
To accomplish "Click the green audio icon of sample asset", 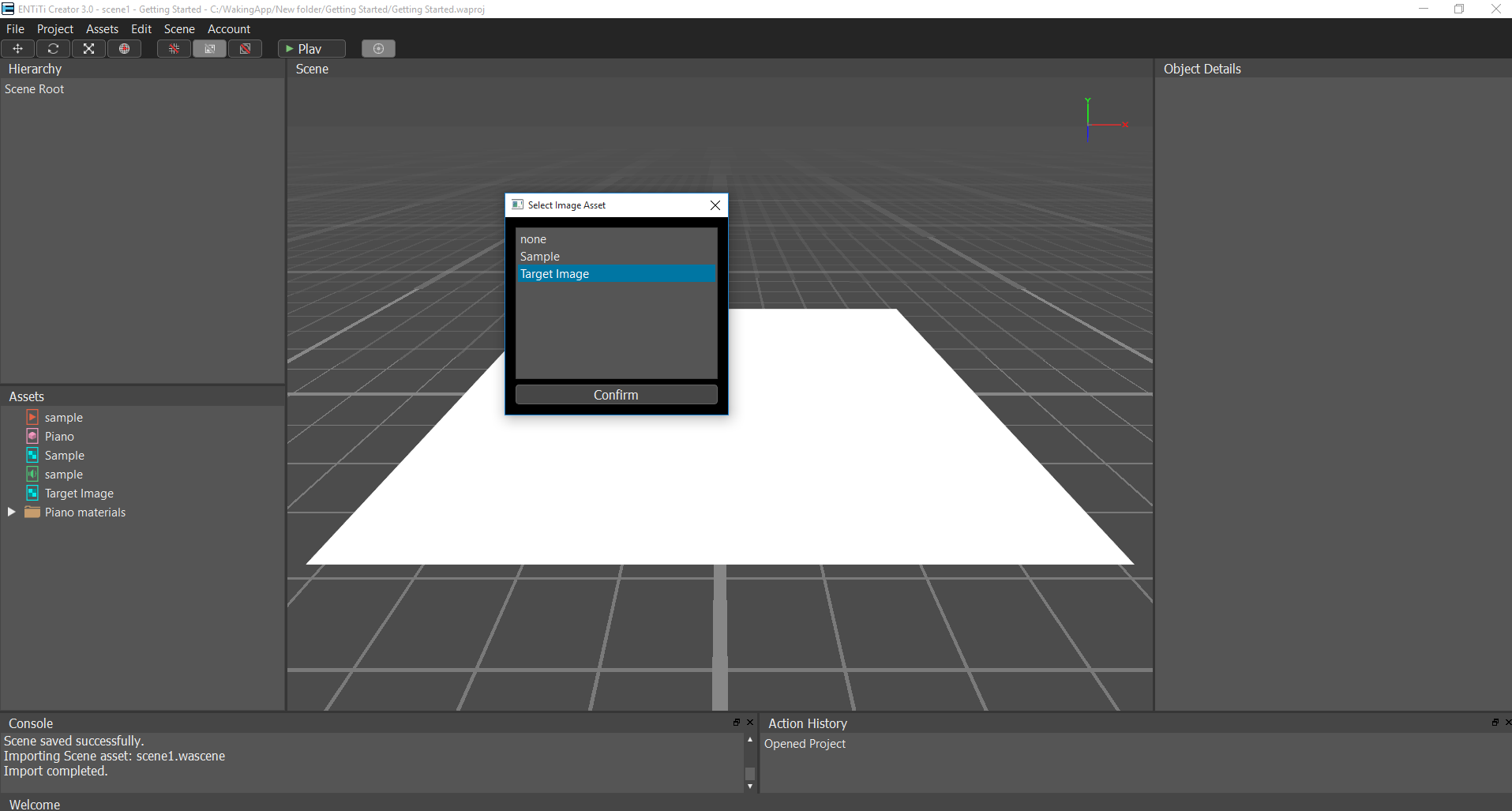I will [32, 474].
